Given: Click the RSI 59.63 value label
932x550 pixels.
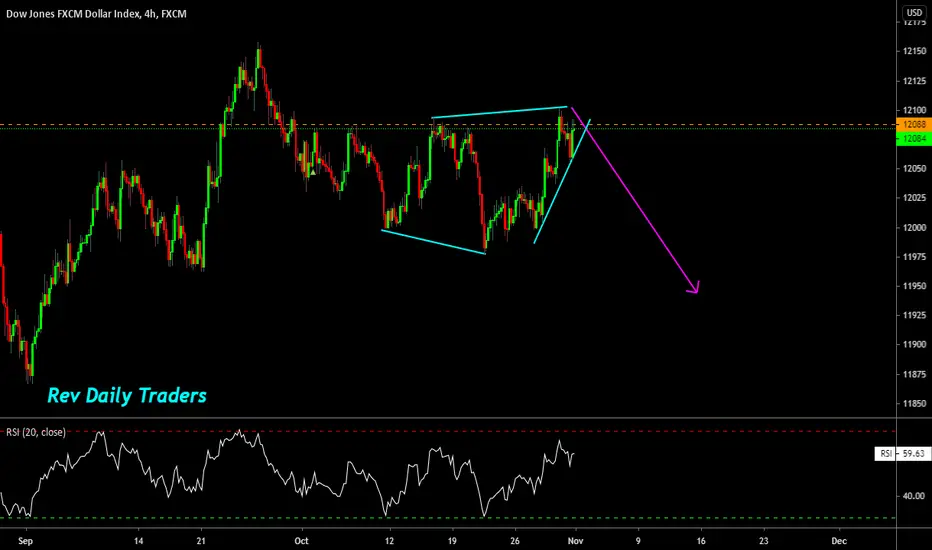Looking at the screenshot, I should coord(903,454).
